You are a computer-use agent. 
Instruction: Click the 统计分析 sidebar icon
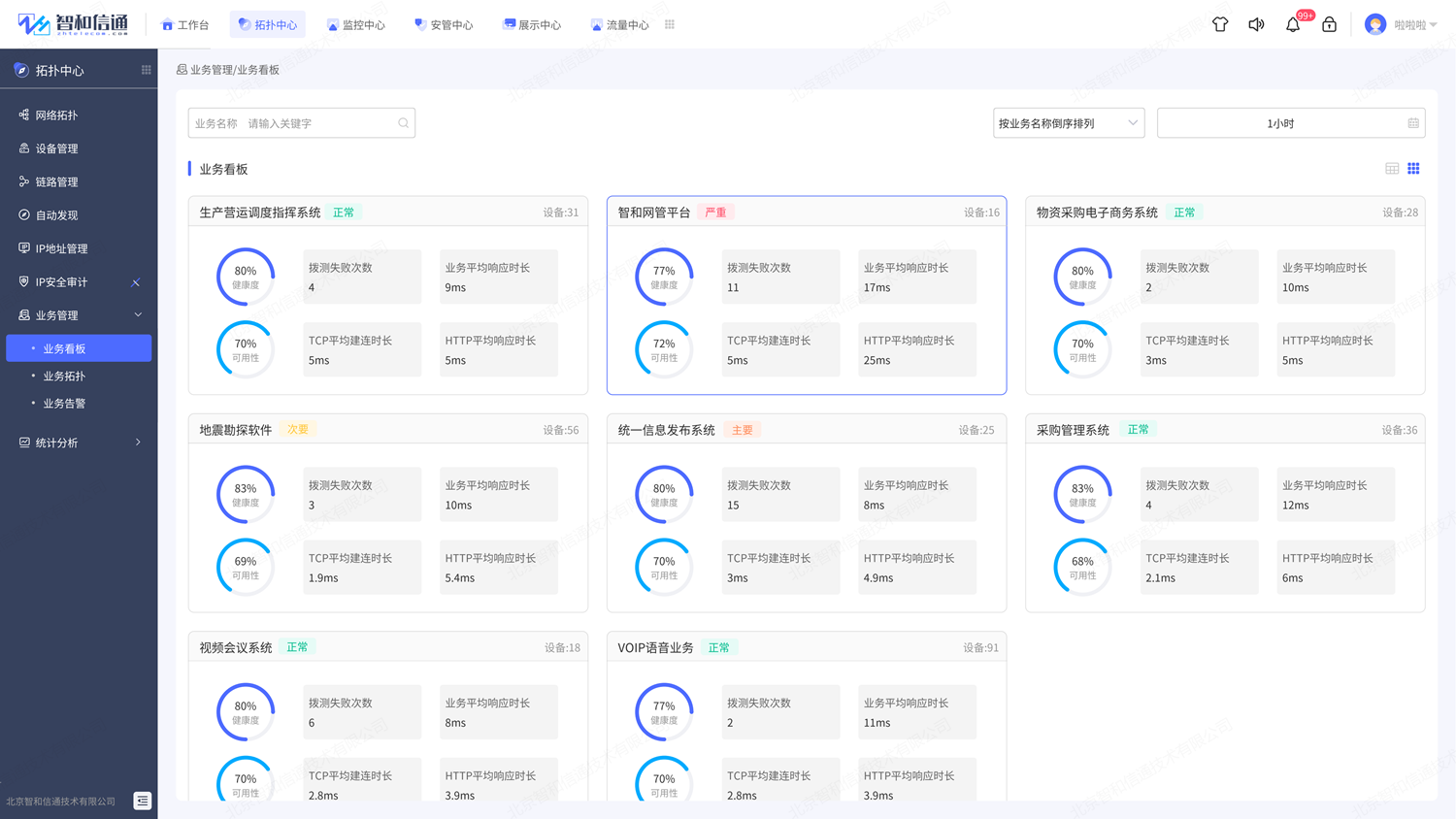pyautogui.click(x=23, y=442)
